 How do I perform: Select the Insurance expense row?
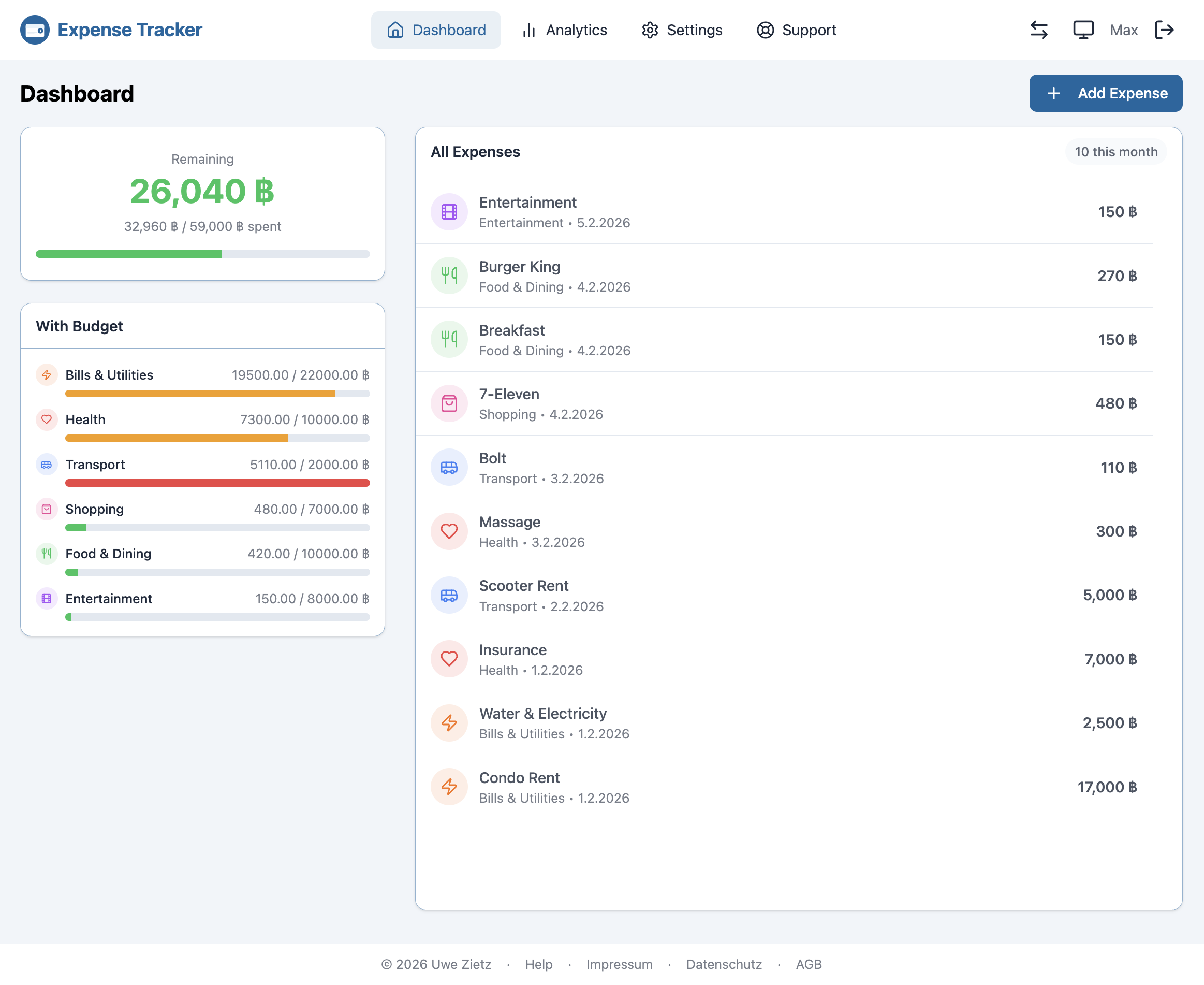point(784,659)
